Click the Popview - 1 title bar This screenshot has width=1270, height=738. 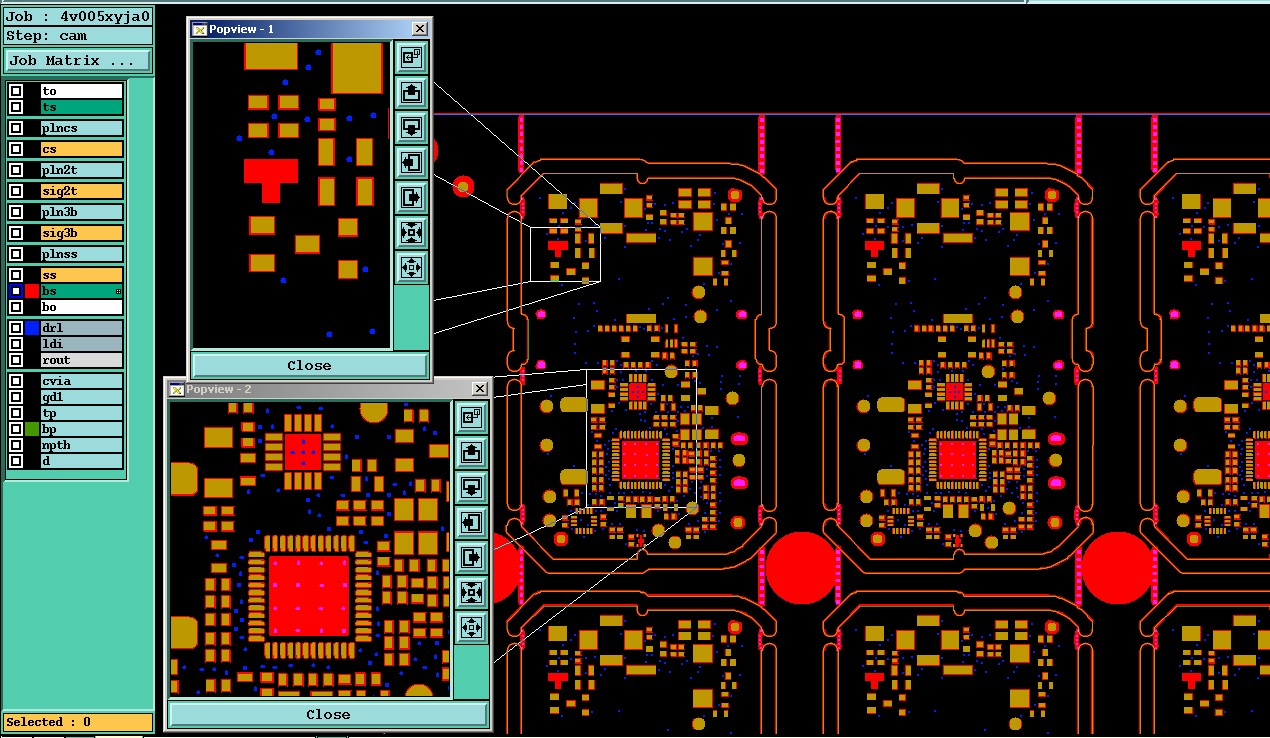pos(309,29)
